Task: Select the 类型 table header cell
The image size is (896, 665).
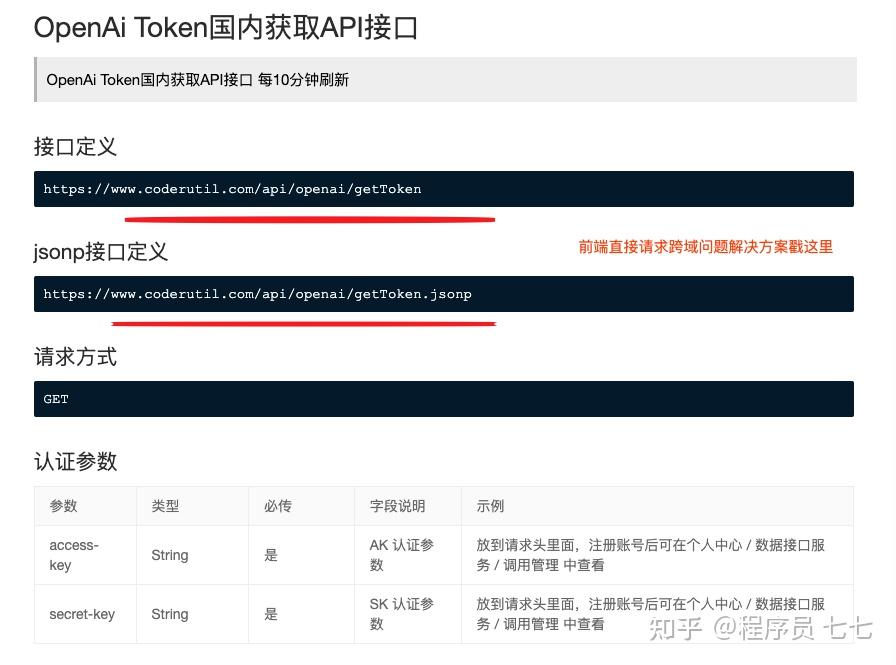Action: [x=165, y=506]
